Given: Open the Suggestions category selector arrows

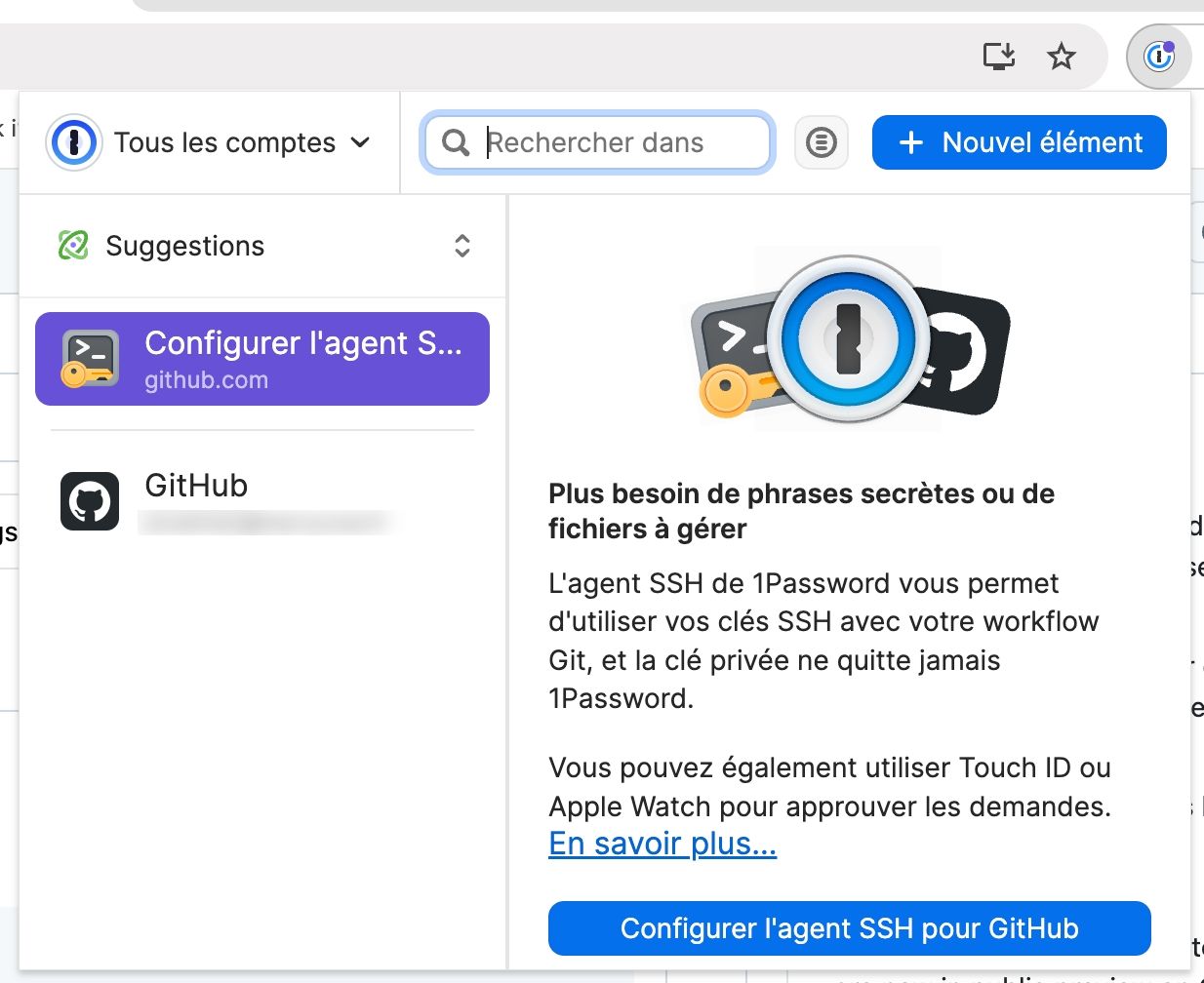Looking at the screenshot, I should coord(462,246).
